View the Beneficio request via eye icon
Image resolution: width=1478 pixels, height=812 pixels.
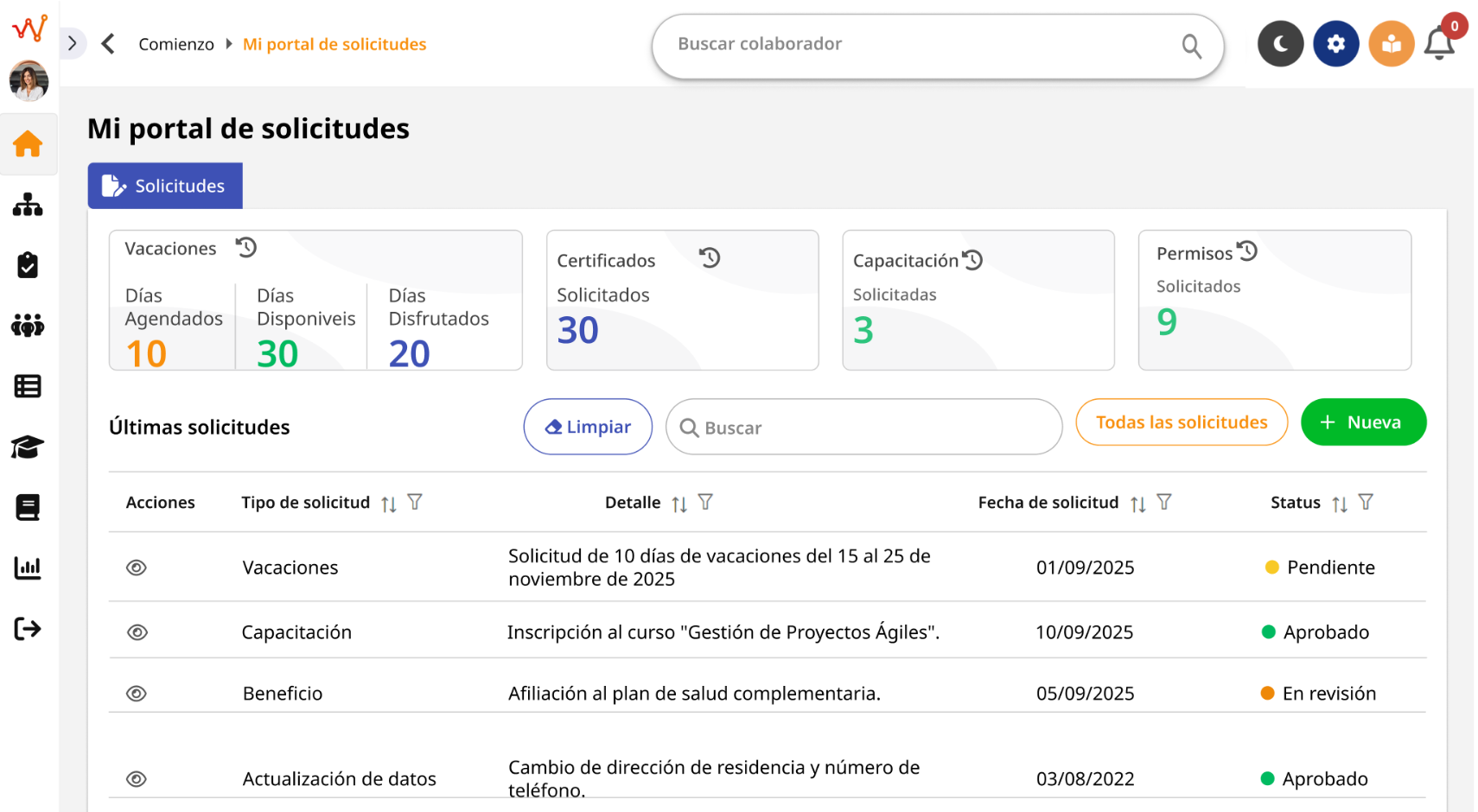(x=137, y=694)
